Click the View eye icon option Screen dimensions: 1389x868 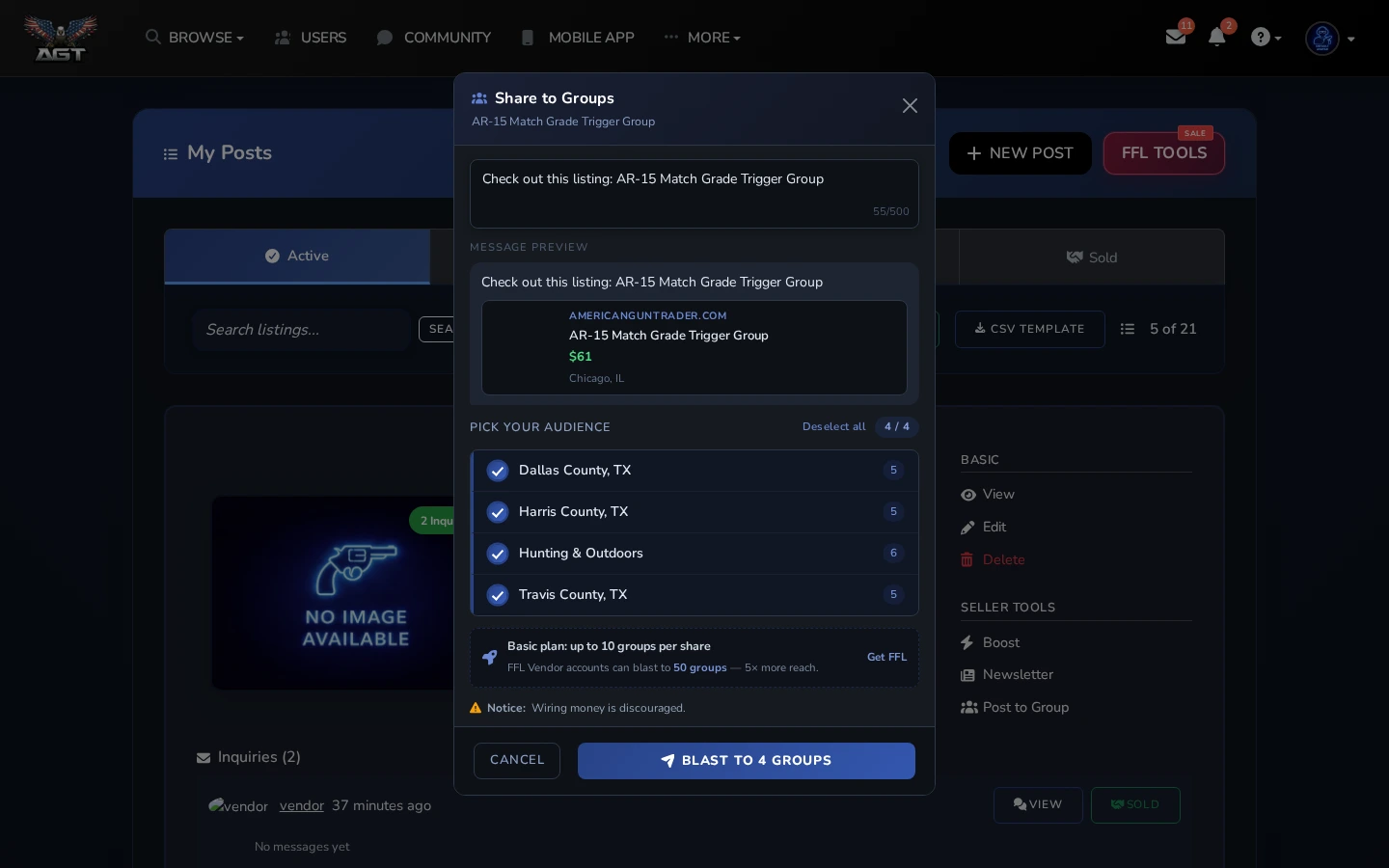click(988, 495)
